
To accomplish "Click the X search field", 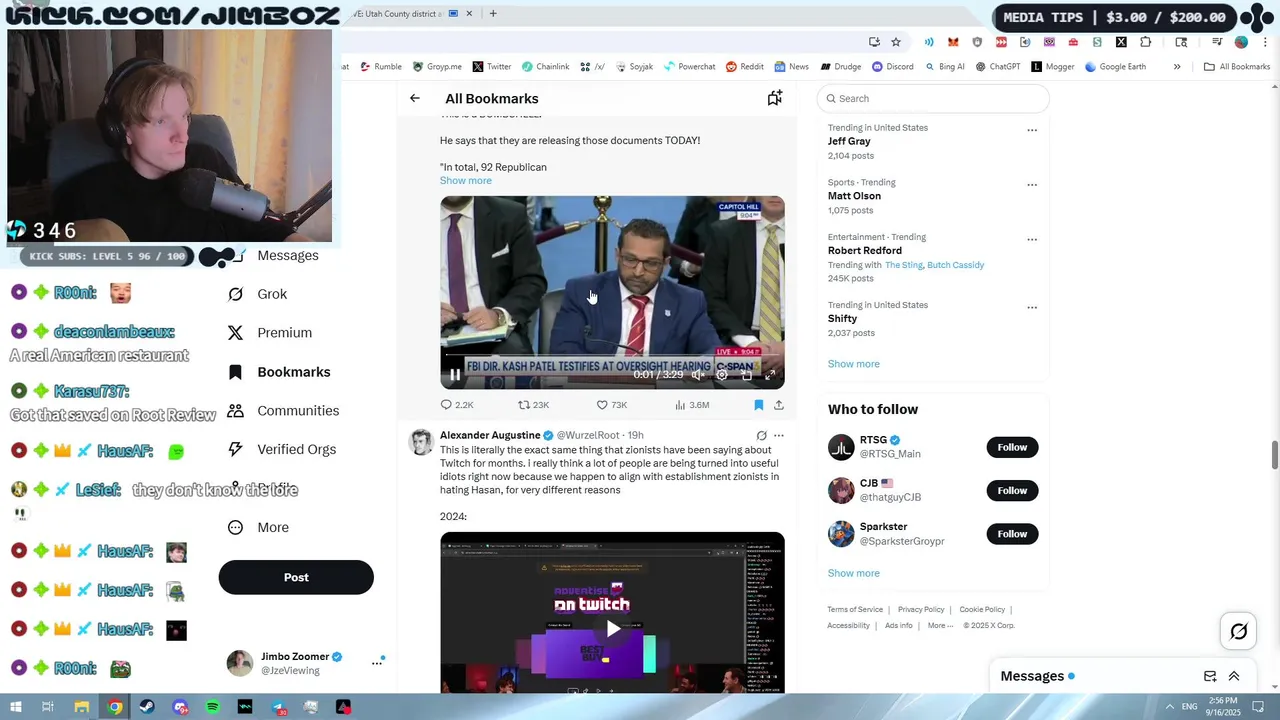I will (933, 98).
